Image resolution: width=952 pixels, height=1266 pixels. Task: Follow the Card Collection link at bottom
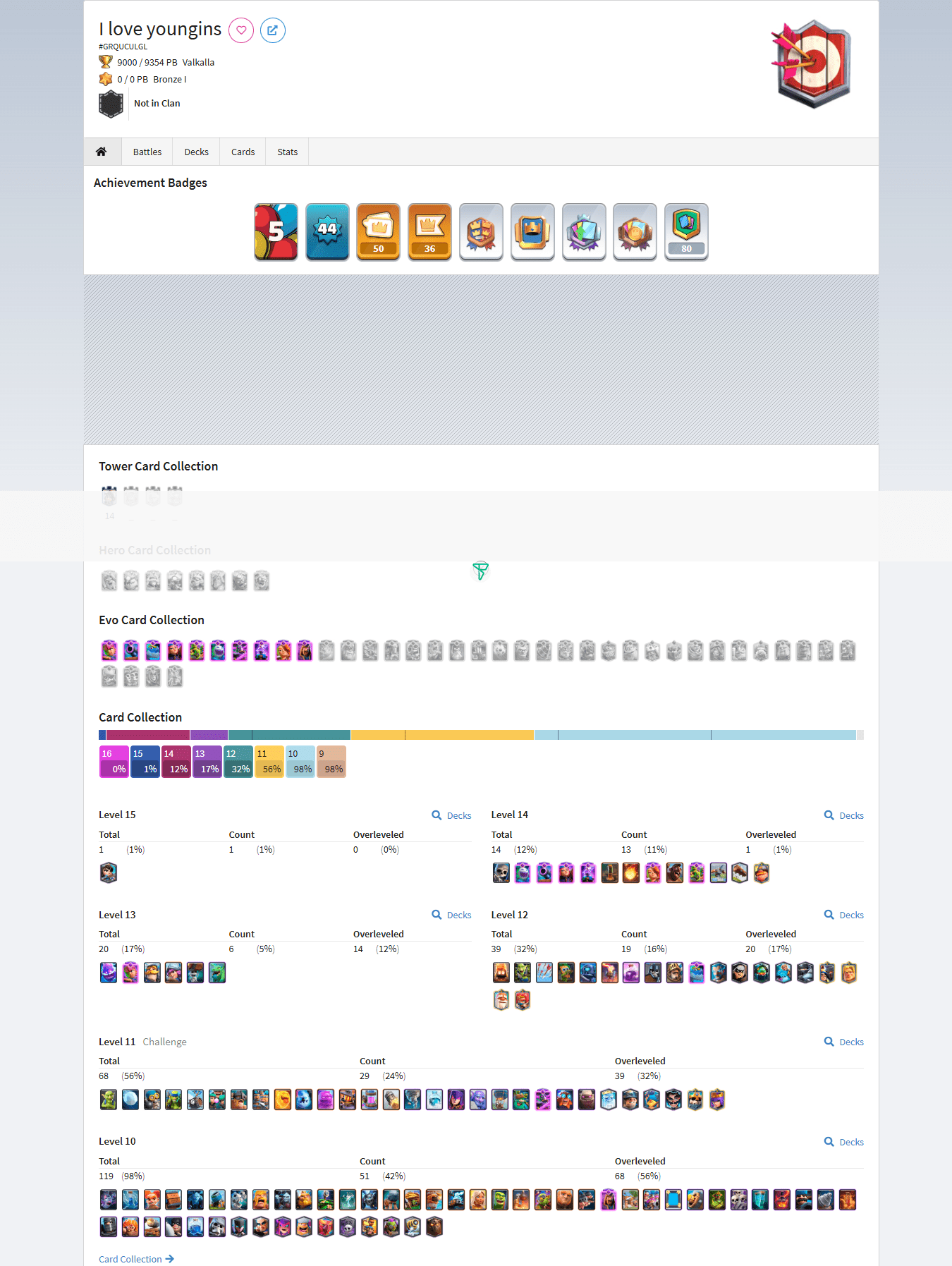point(135,1259)
